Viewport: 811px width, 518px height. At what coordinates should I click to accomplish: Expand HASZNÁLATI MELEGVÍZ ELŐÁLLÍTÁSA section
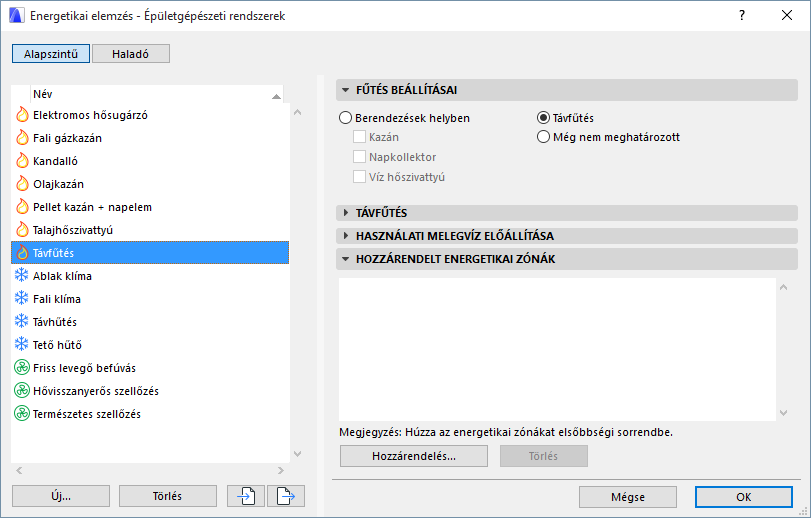click(346, 236)
